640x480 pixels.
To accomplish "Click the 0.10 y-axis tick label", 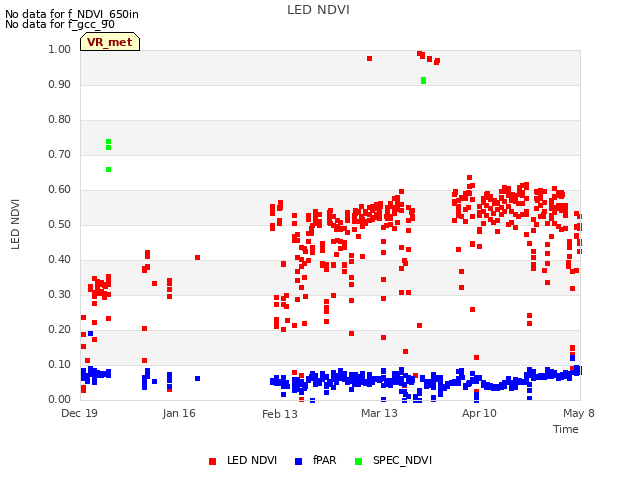I will point(59,364).
